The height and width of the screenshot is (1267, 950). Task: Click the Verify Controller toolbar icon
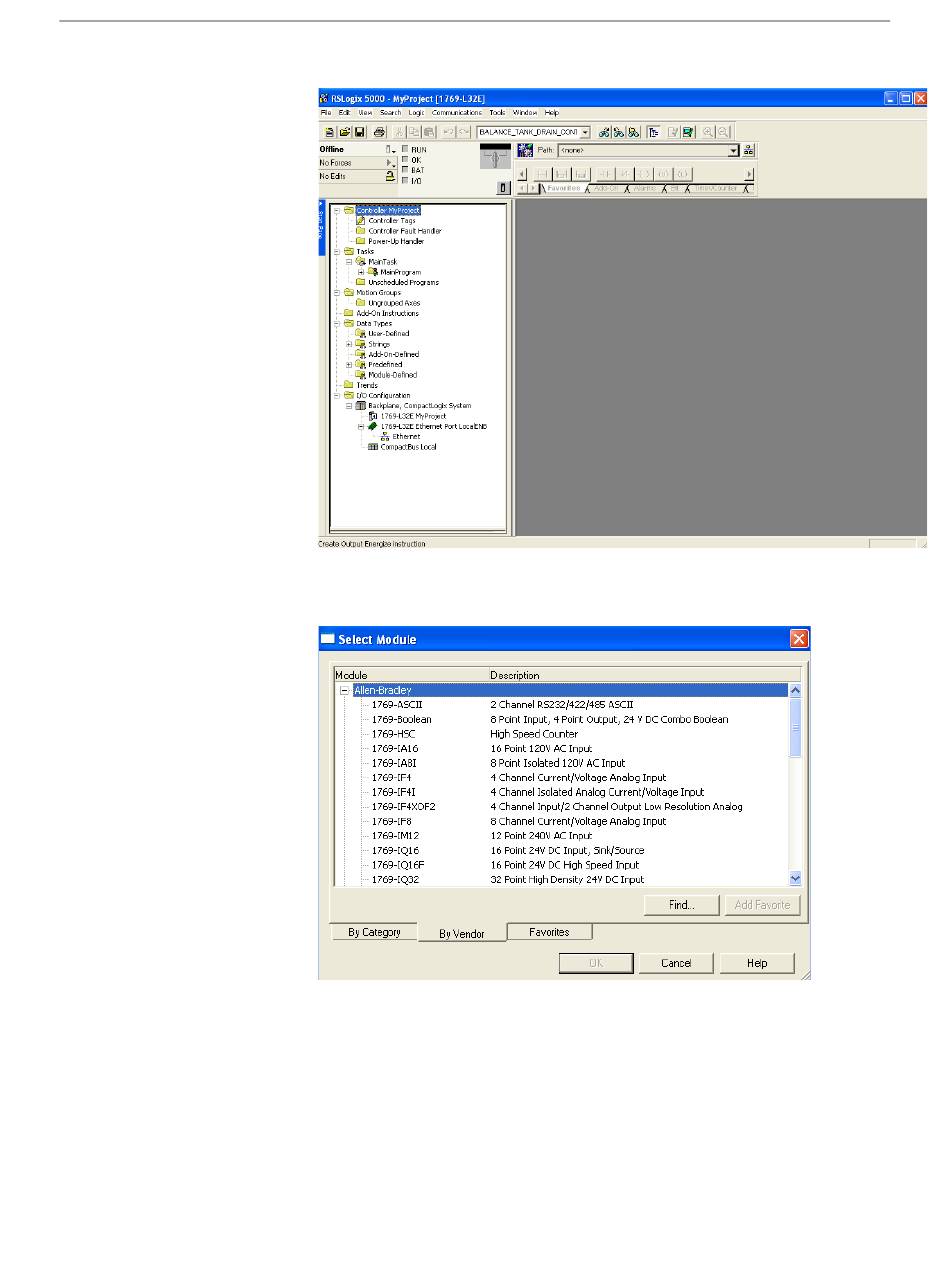(x=687, y=132)
